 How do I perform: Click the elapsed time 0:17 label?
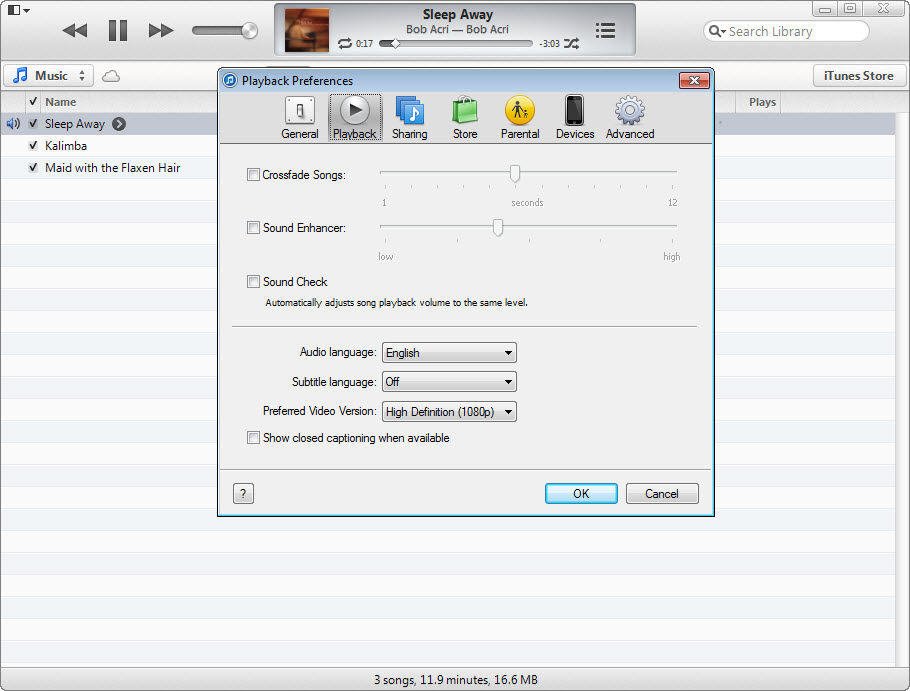tap(364, 44)
